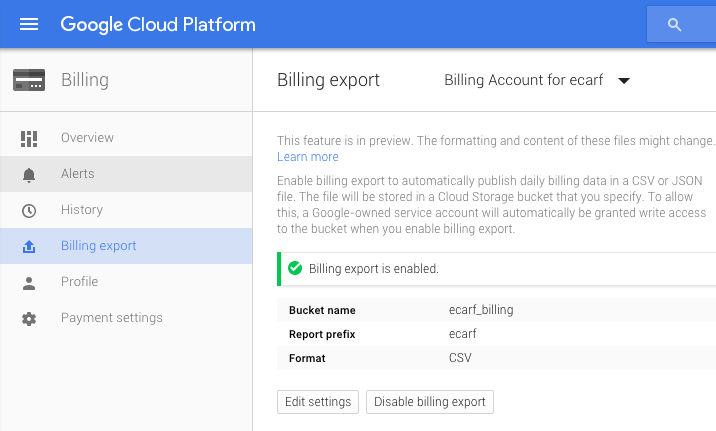The width and height of the screenshot is (716, 431).
Task: Click the Billing export upload icon
Action: 29,246
